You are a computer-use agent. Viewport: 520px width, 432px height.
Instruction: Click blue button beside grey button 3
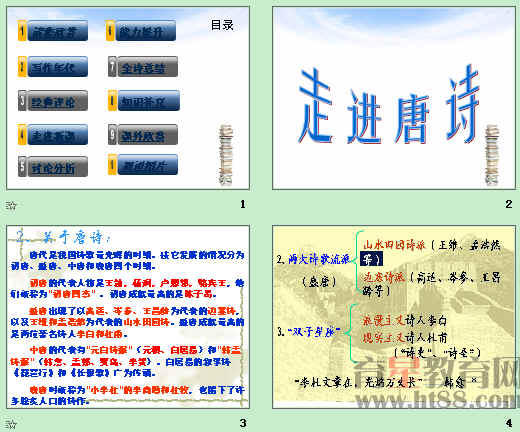coord(144,101)
